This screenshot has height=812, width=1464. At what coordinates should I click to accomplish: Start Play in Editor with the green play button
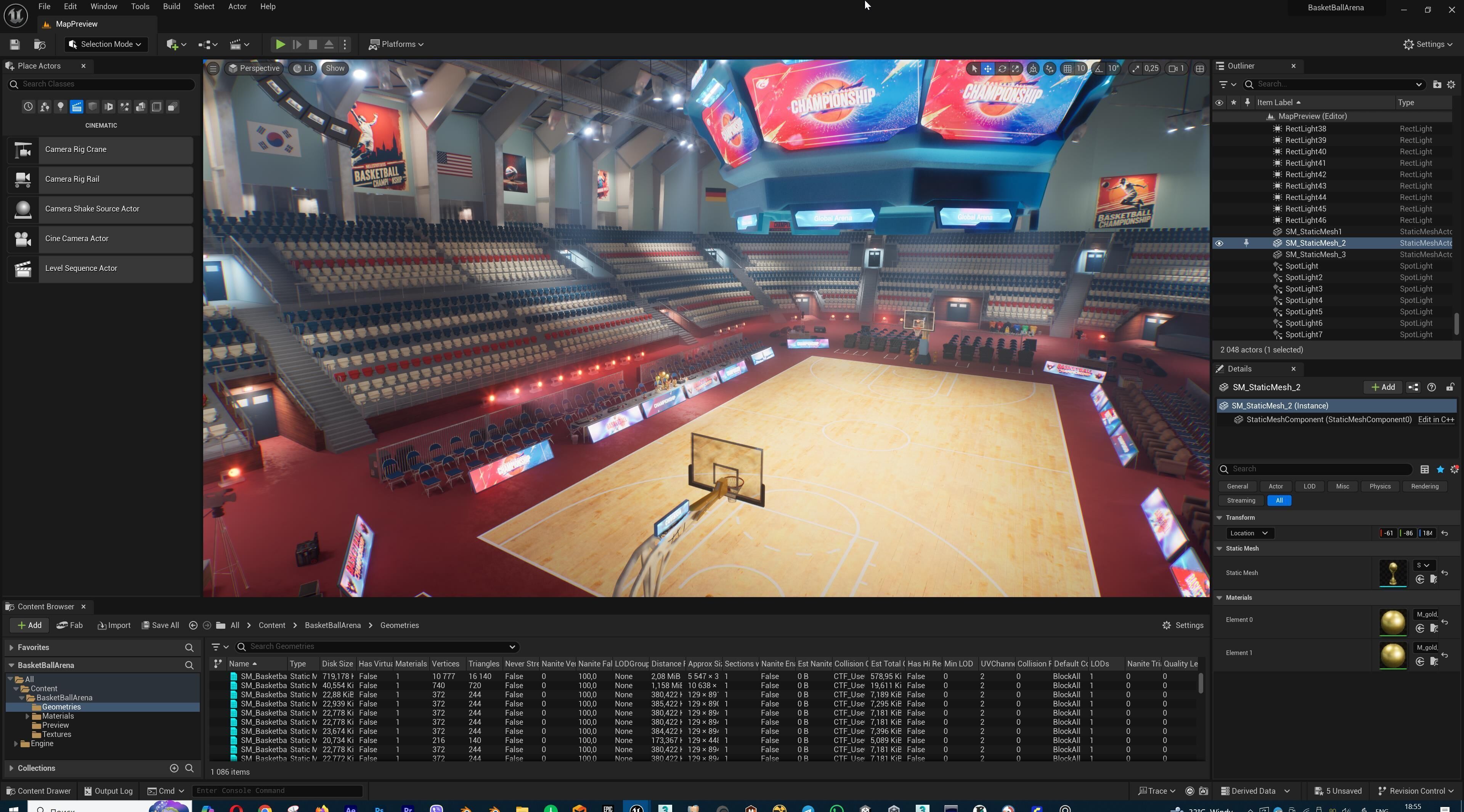[280, 44]
